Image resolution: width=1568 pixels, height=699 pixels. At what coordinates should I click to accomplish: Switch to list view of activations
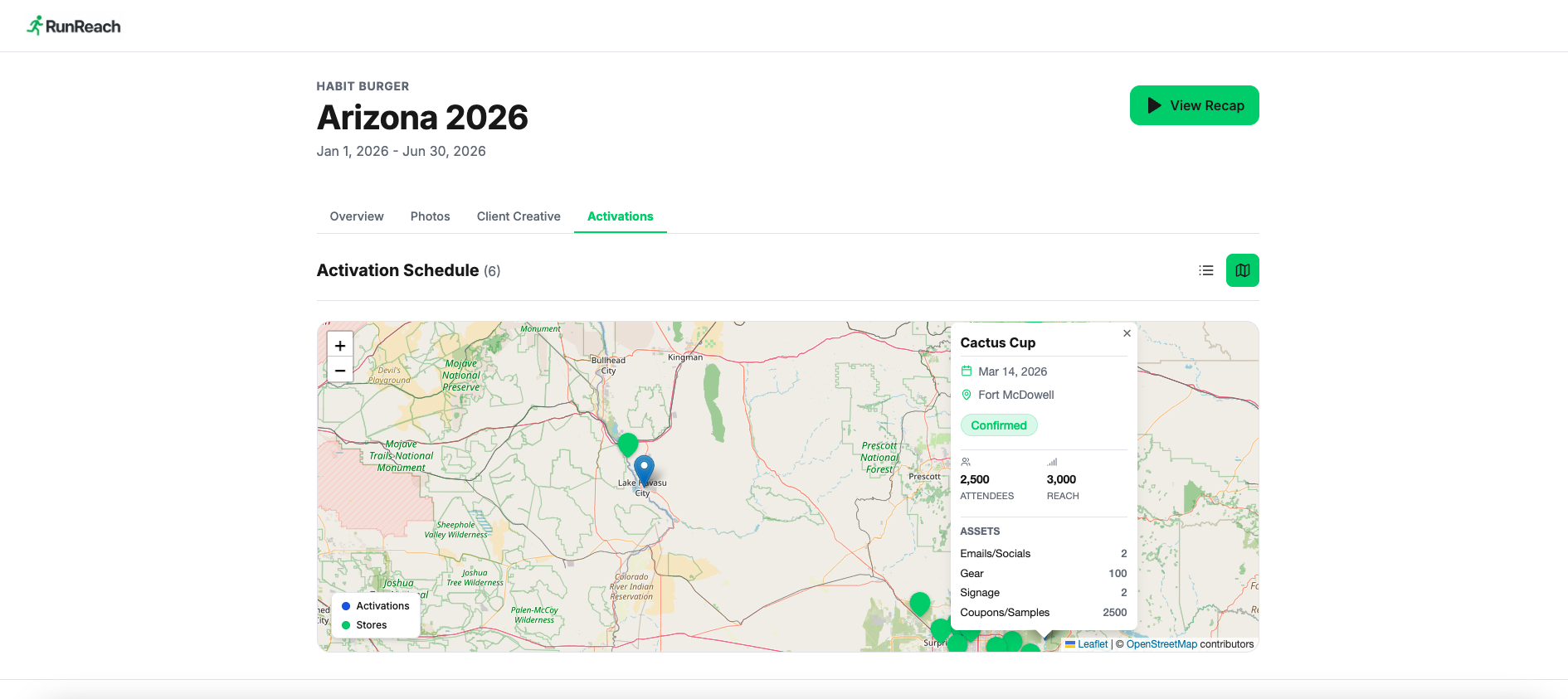tap(1205, 270)
